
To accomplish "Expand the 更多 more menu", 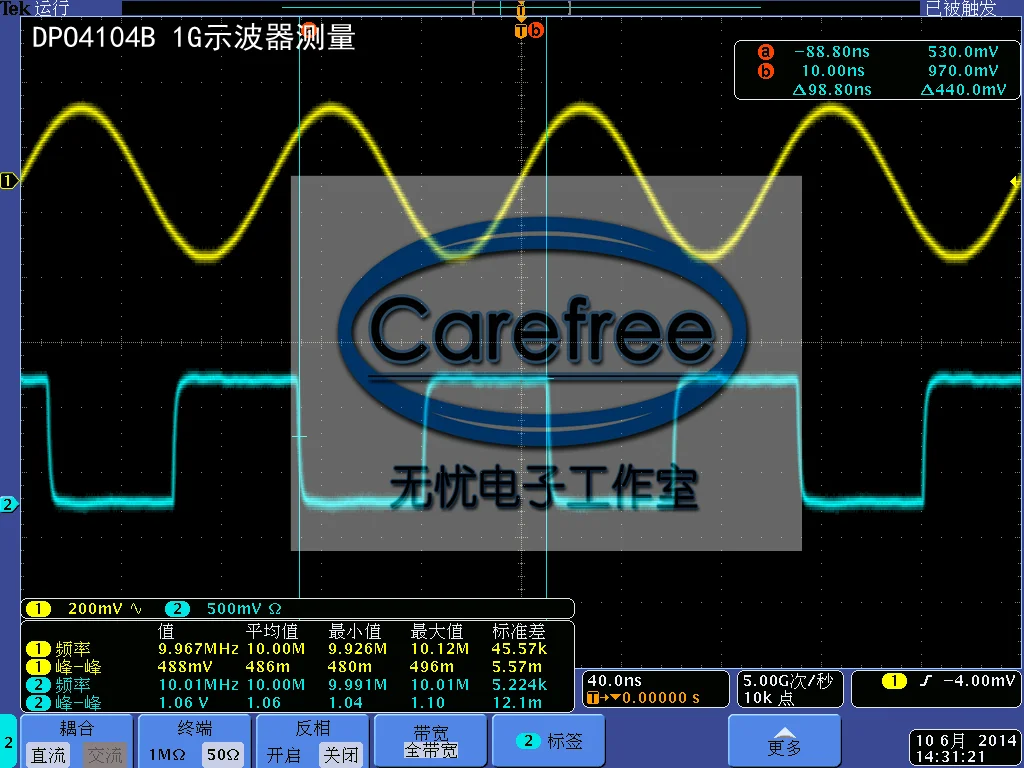I will [784, 742].
